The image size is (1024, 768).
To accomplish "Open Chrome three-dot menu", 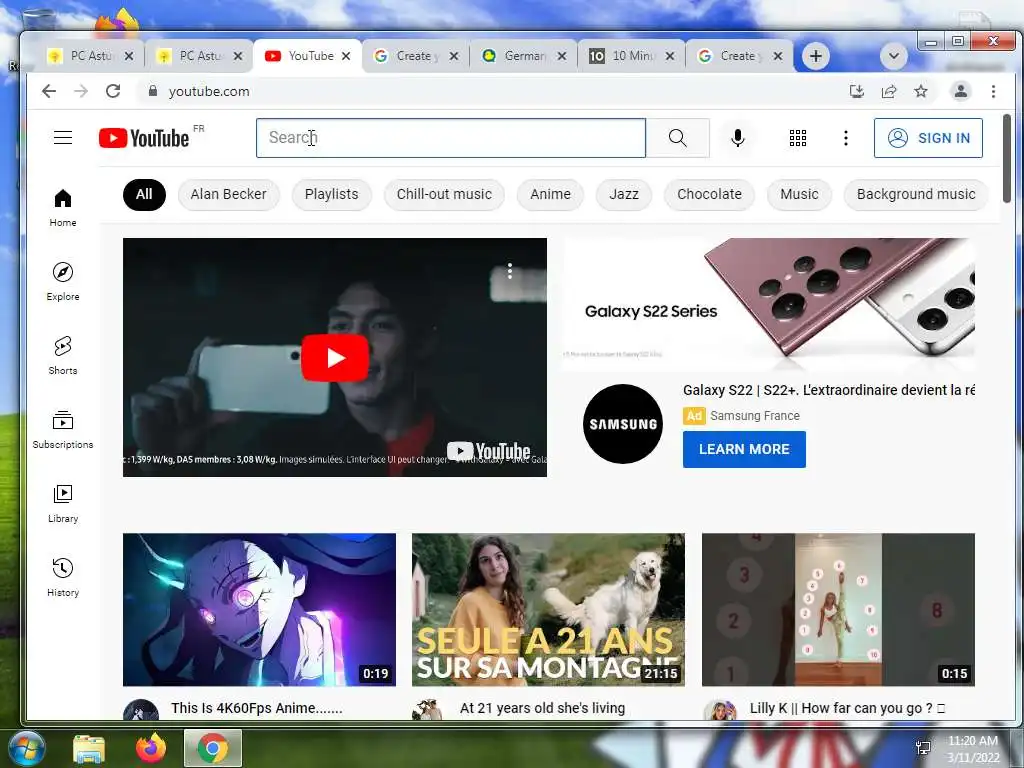I will [993, 91].
